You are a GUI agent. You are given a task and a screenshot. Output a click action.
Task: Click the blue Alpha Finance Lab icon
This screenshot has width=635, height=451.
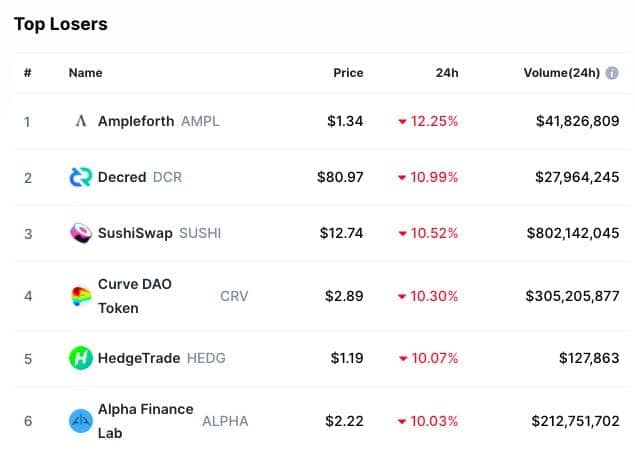(81, 421)
